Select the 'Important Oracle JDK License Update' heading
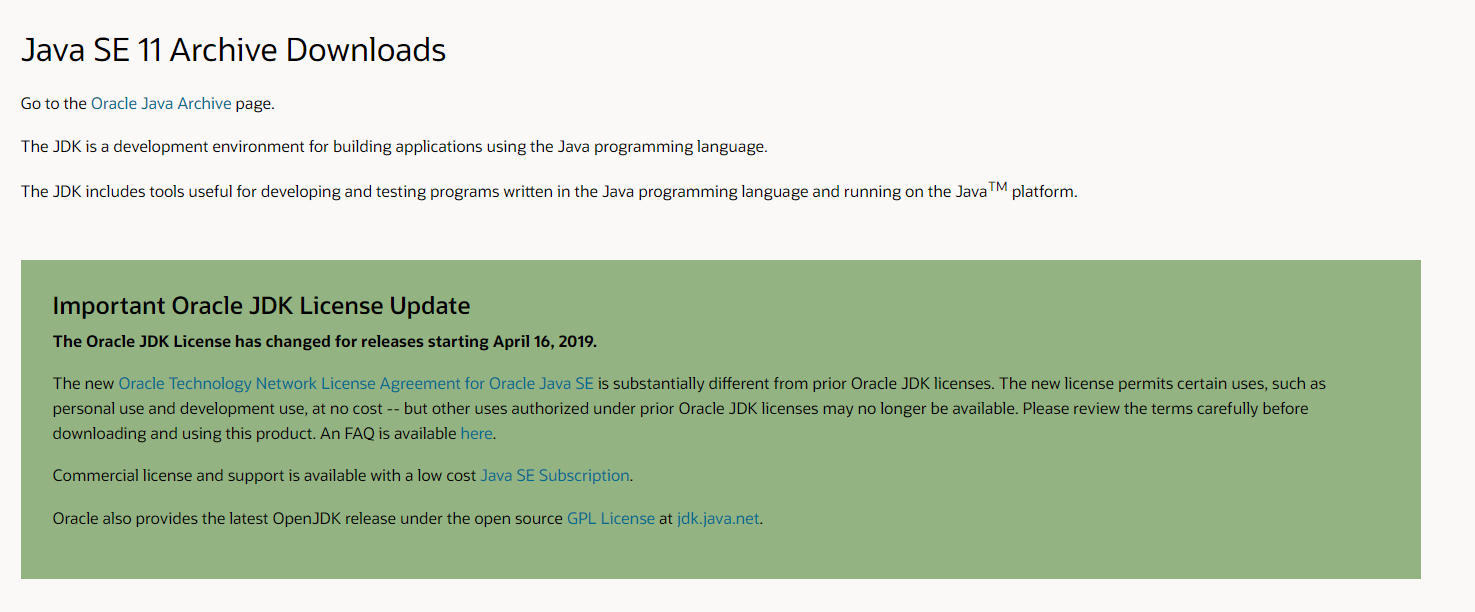 [262, 305]
